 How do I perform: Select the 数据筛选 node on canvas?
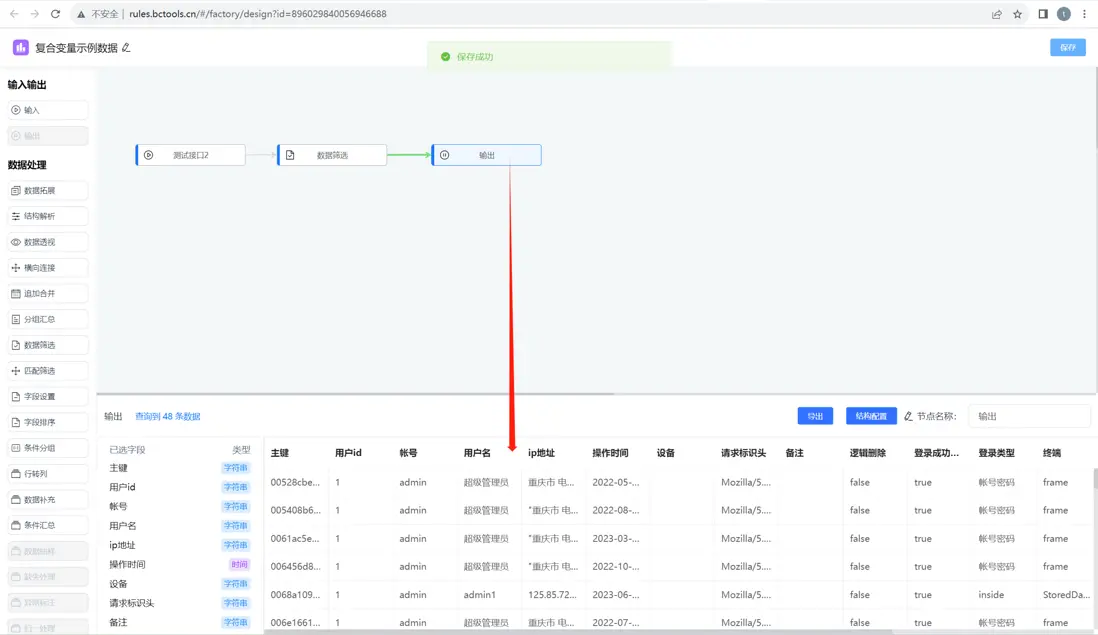click(x=332, y=155)
